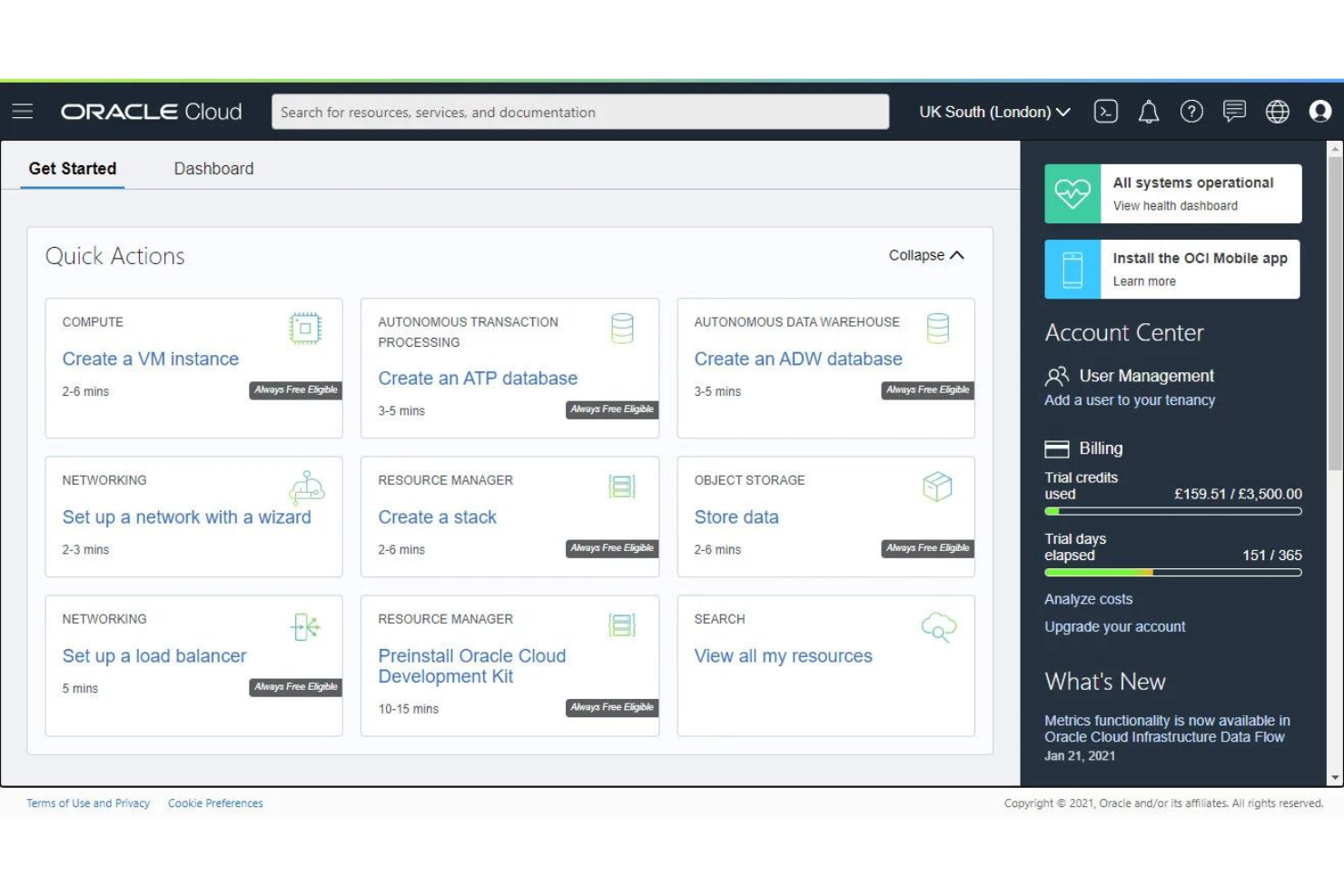The image size is (1344, 896).
Task: Click the Compute VM instance icon
Action: point(305,328)
